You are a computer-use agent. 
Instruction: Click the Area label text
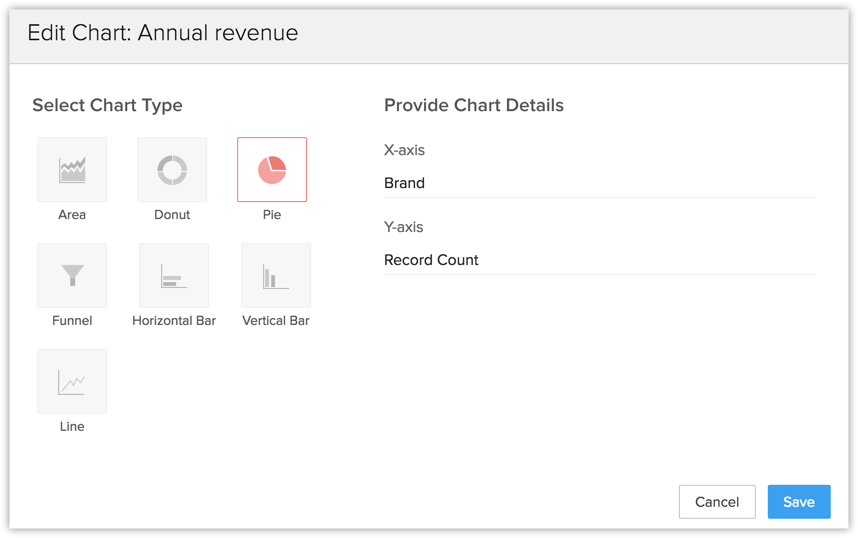72,215
